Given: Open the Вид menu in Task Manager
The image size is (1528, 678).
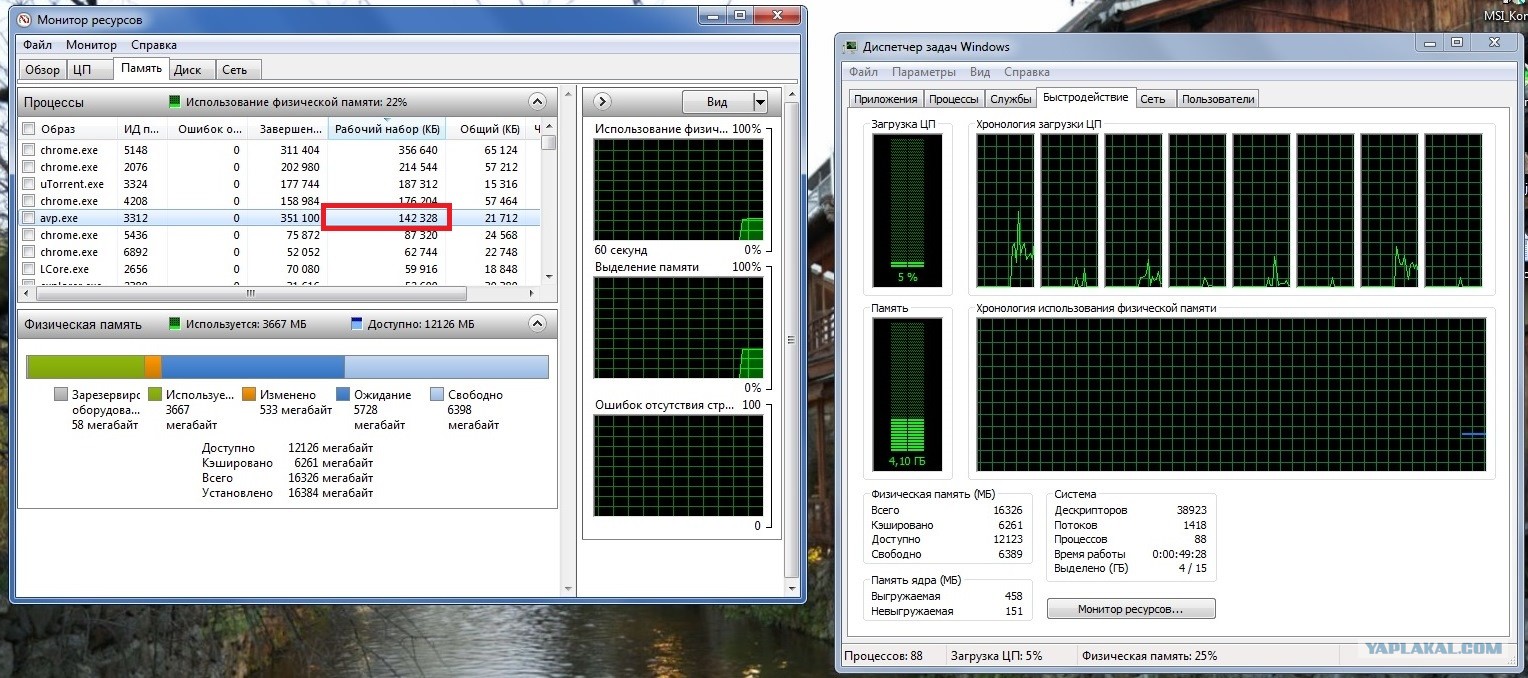Looking at the screenshot, I should tap(980, 72).
